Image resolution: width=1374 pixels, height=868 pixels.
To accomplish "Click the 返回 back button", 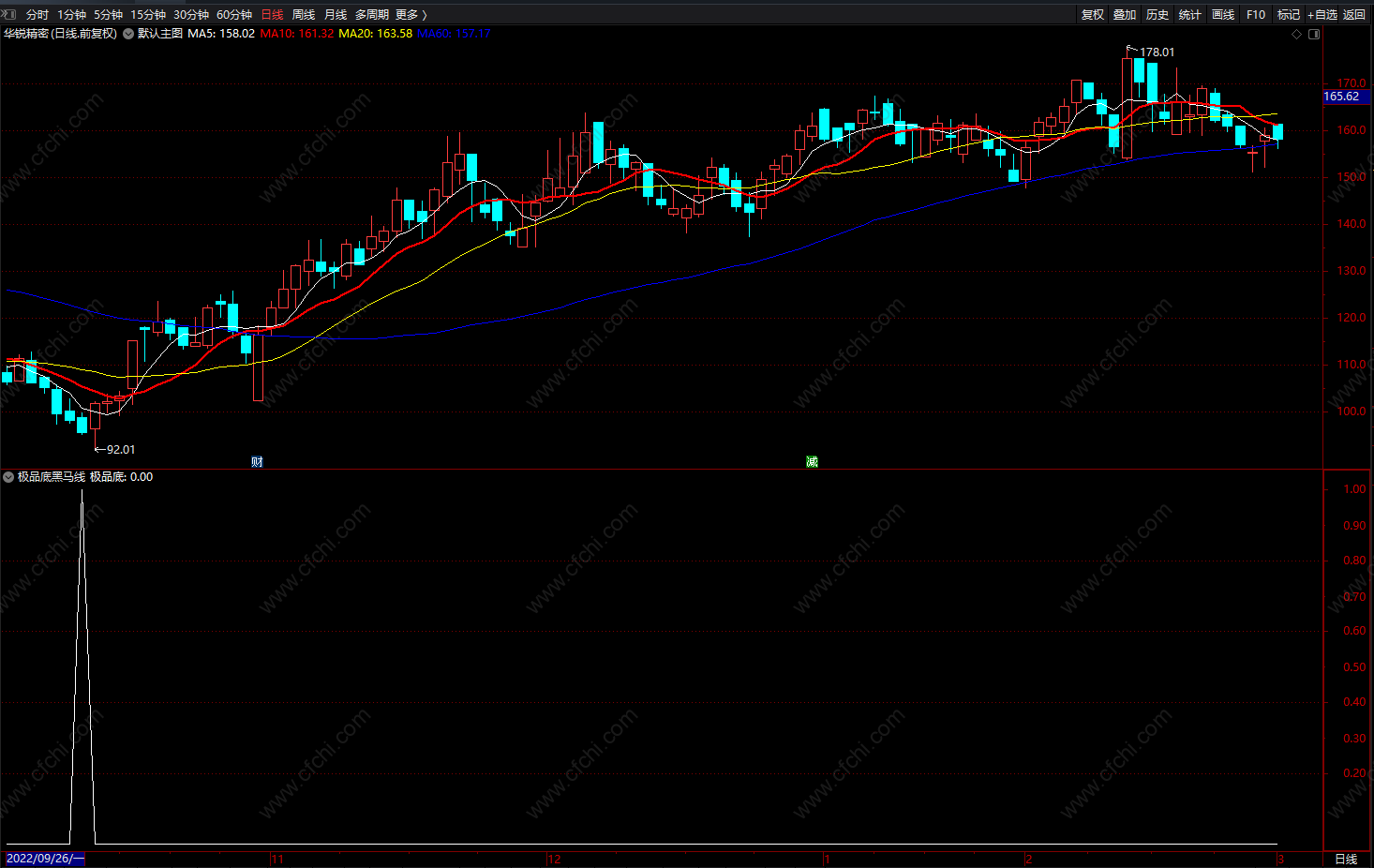I will click(x=1354, y=14).
